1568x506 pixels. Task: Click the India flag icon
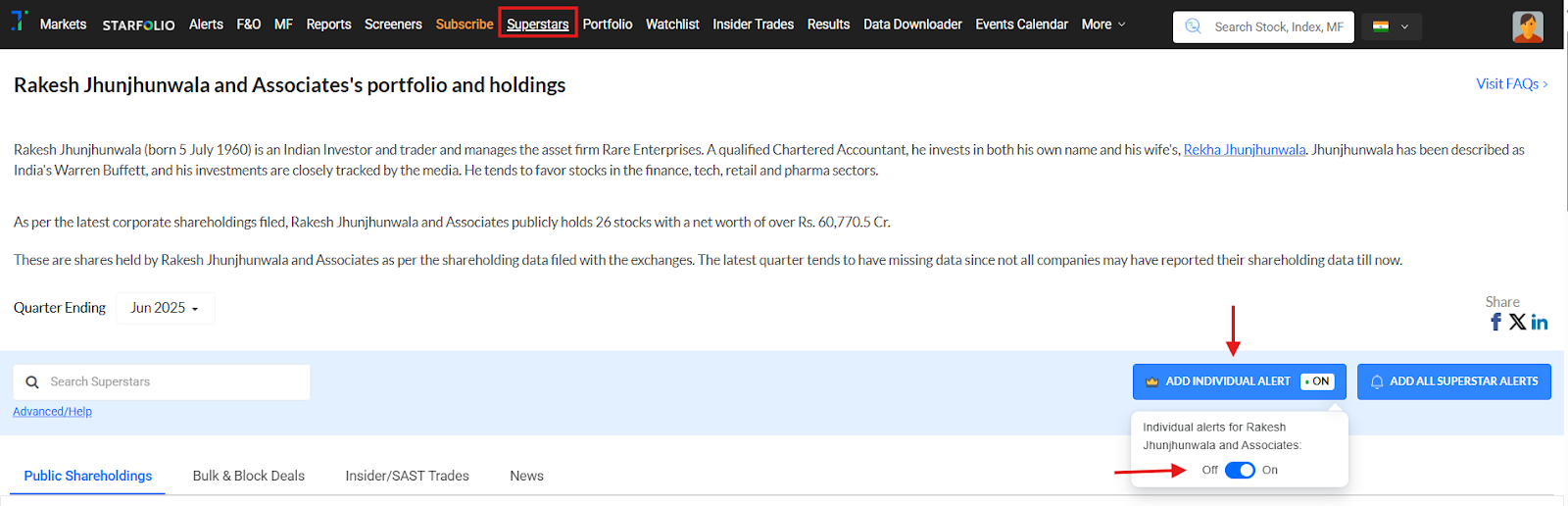click(1381, 26)
